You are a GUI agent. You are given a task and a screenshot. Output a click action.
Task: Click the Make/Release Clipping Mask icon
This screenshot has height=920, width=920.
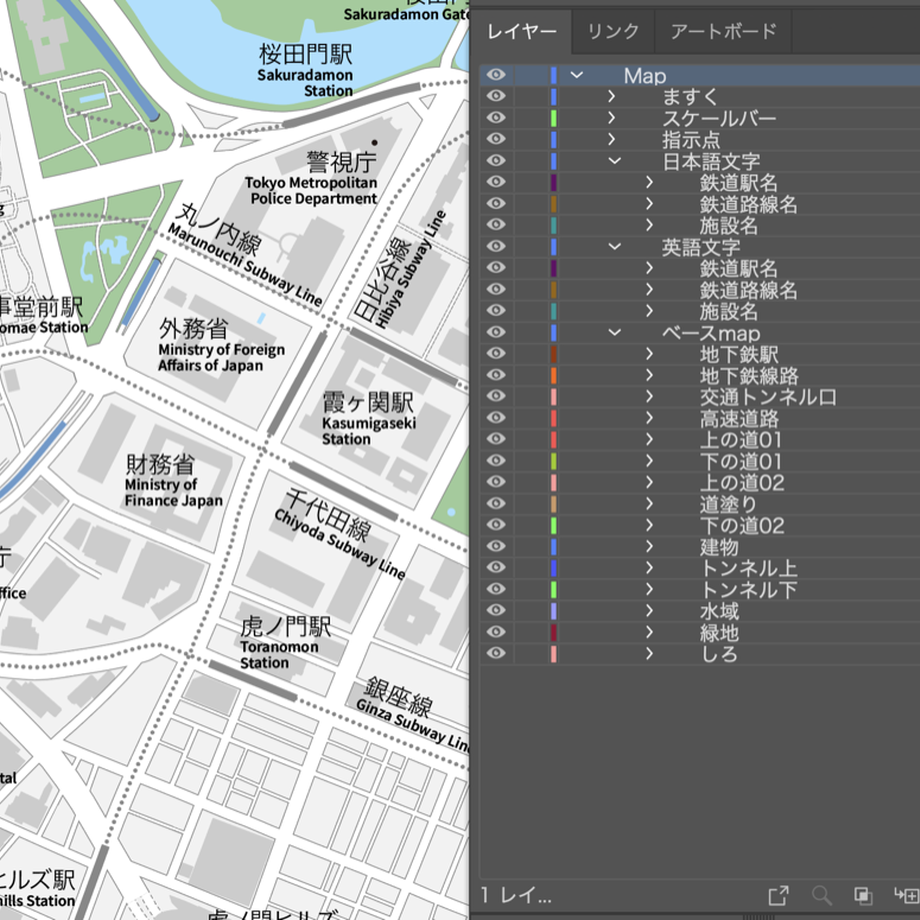[x=863, y=895]
